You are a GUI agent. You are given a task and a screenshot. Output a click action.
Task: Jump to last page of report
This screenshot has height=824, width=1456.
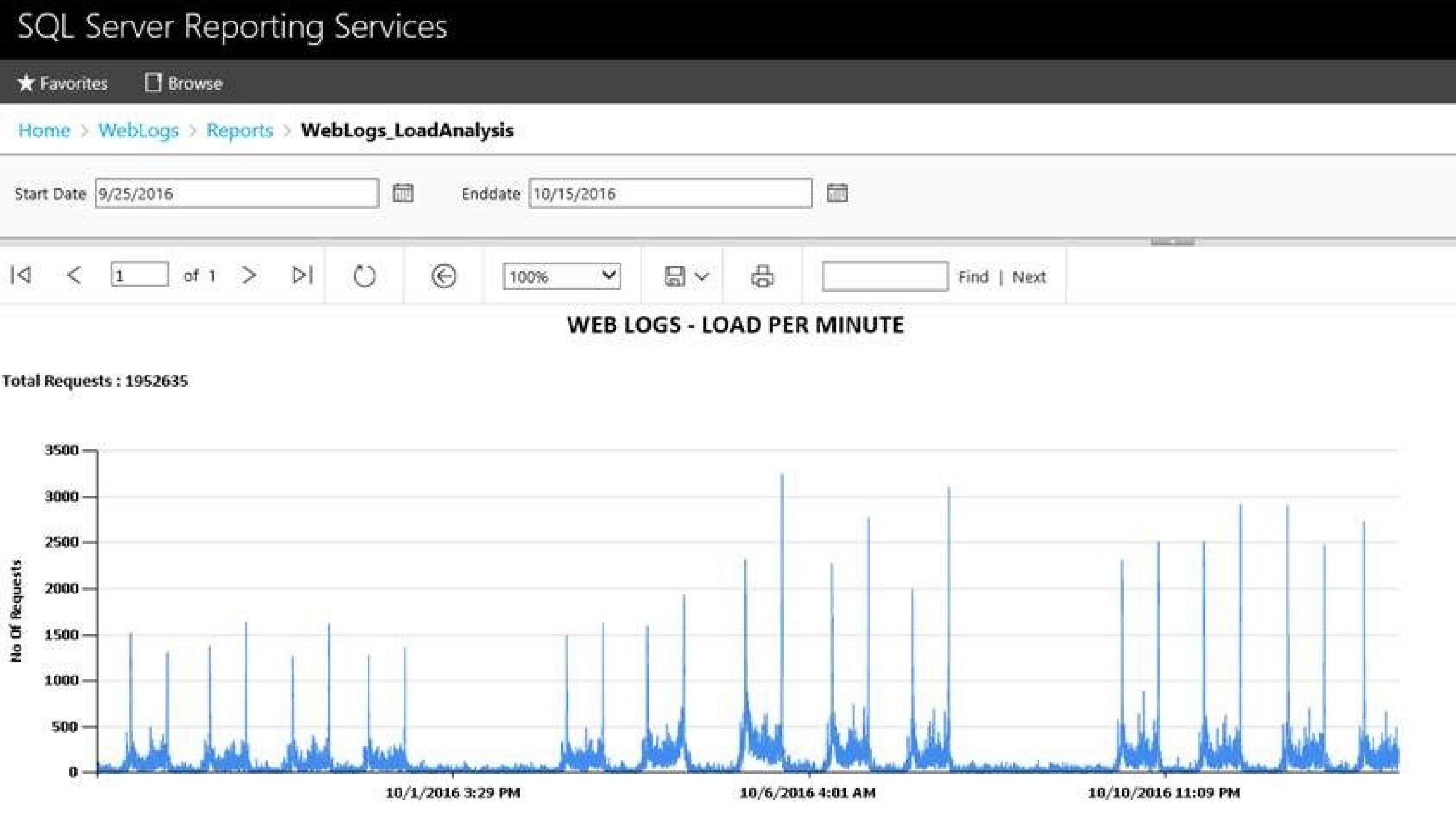tap(302, 276)
